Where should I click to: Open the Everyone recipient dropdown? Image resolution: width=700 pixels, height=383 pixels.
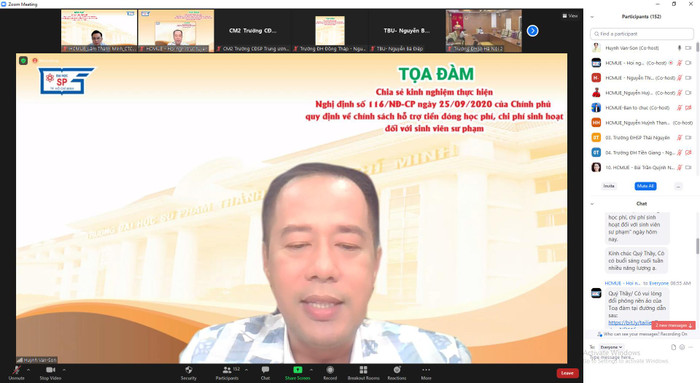pyautogui.click(x=611, y=347)
